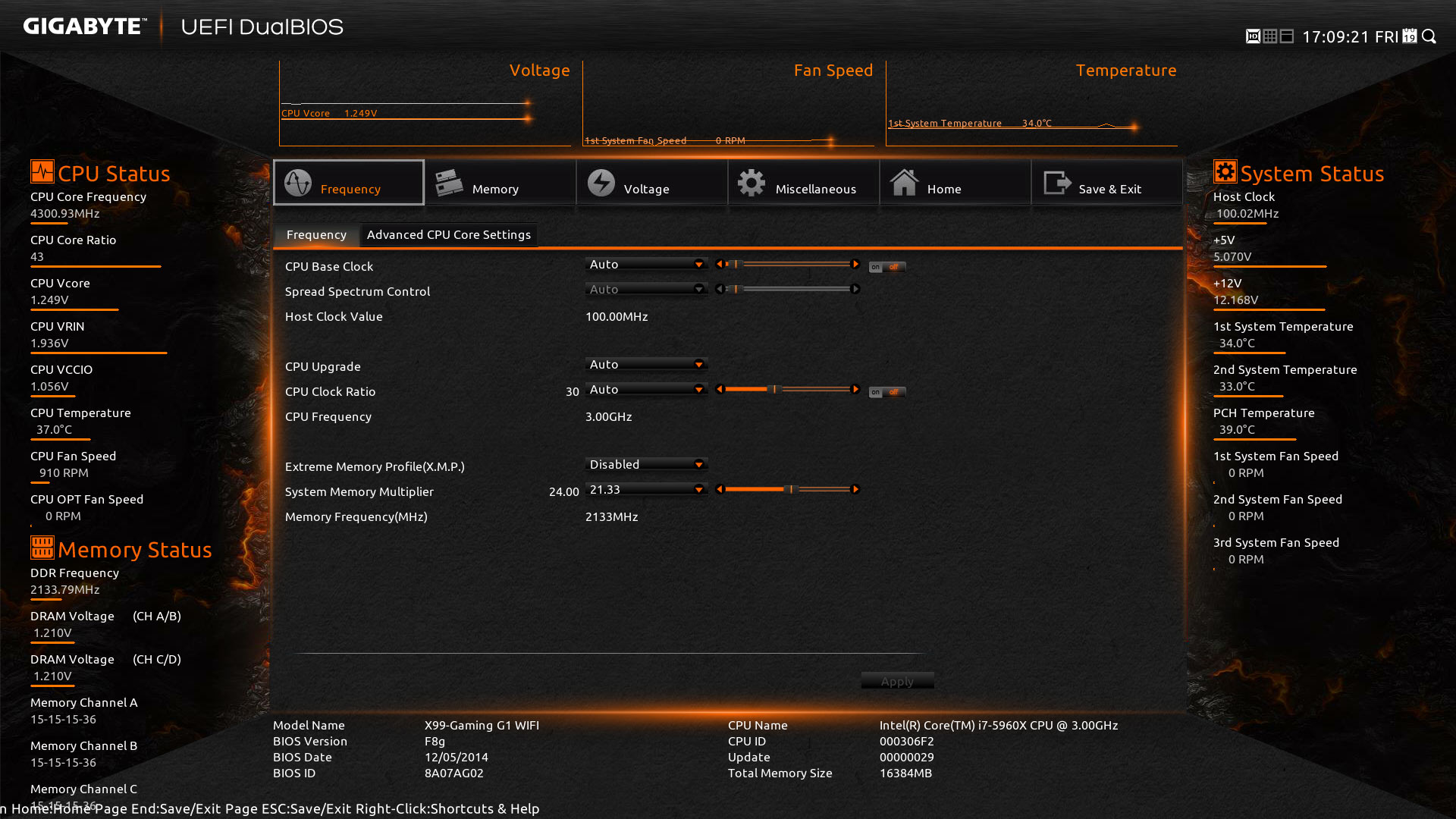Open the System Memory Multiplier dropdown

647,489
